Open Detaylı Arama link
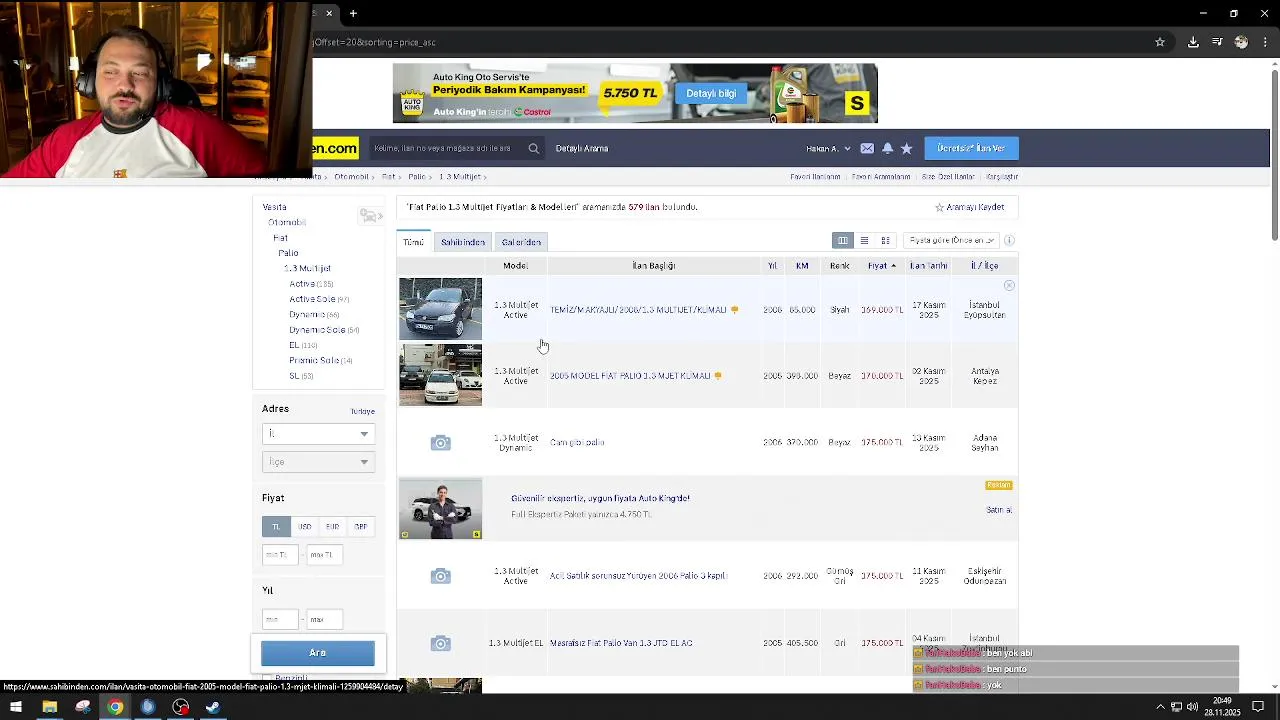Image resolution: width=1280 pixels, height=720 pixels. click(x=582, y=148)
